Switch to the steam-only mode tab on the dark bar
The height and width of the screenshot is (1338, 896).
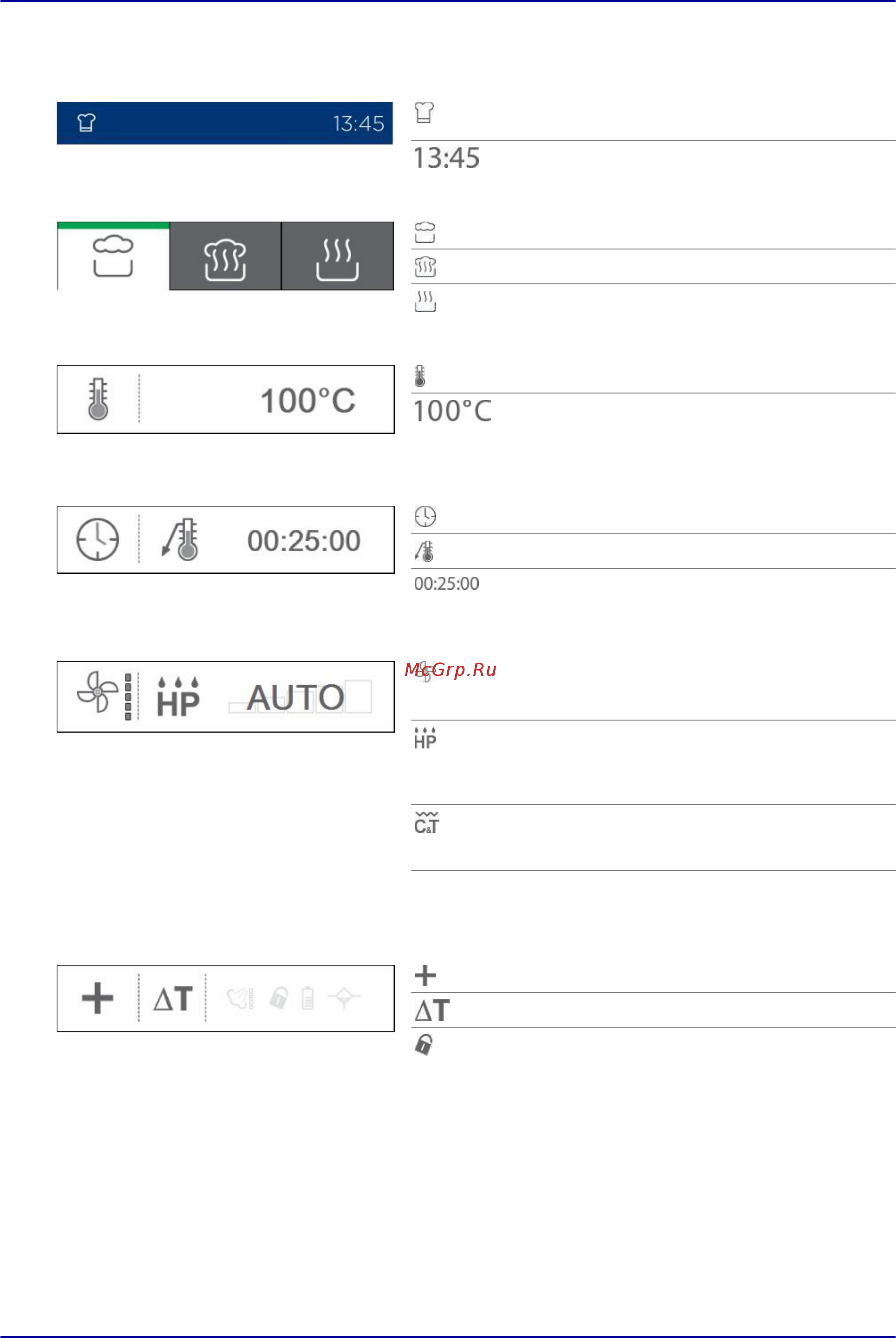338,256
